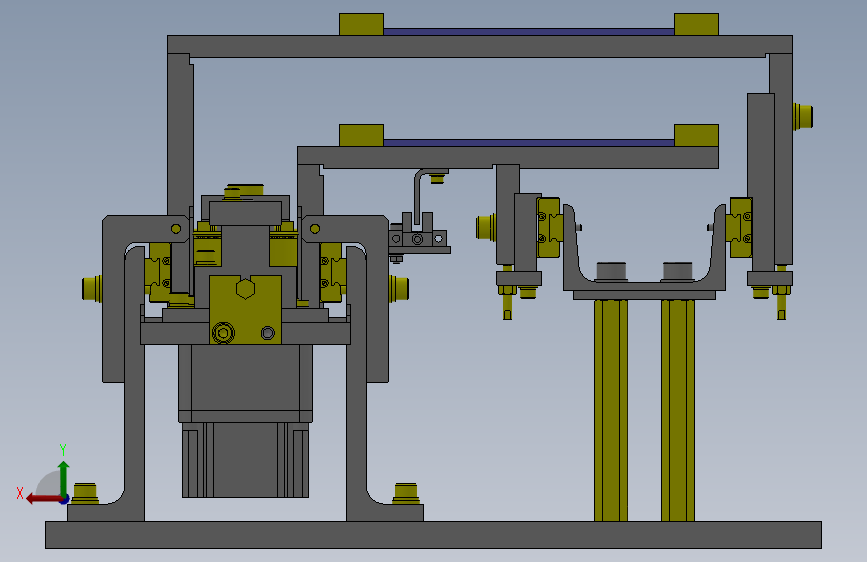This screenshot has width=867, height=562.
Task: Select the right yellow support column
Action: (x=678, y=410)
